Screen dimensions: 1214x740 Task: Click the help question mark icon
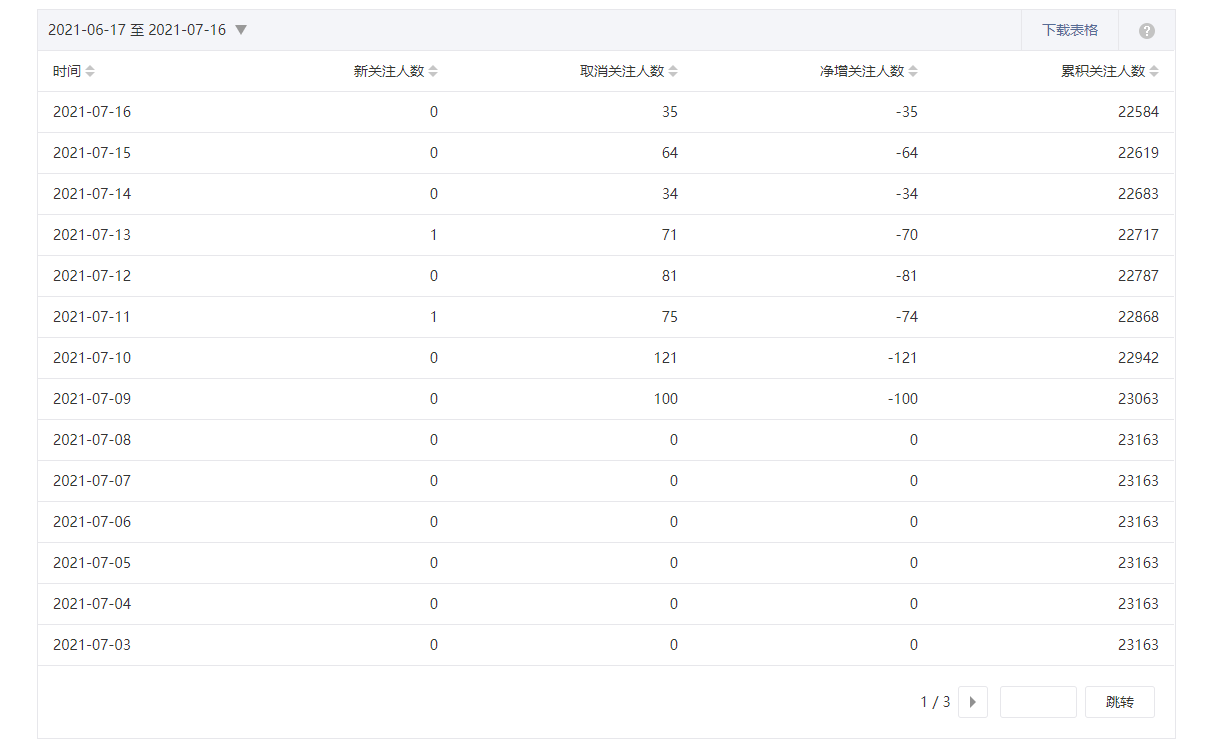point(1147,31)
